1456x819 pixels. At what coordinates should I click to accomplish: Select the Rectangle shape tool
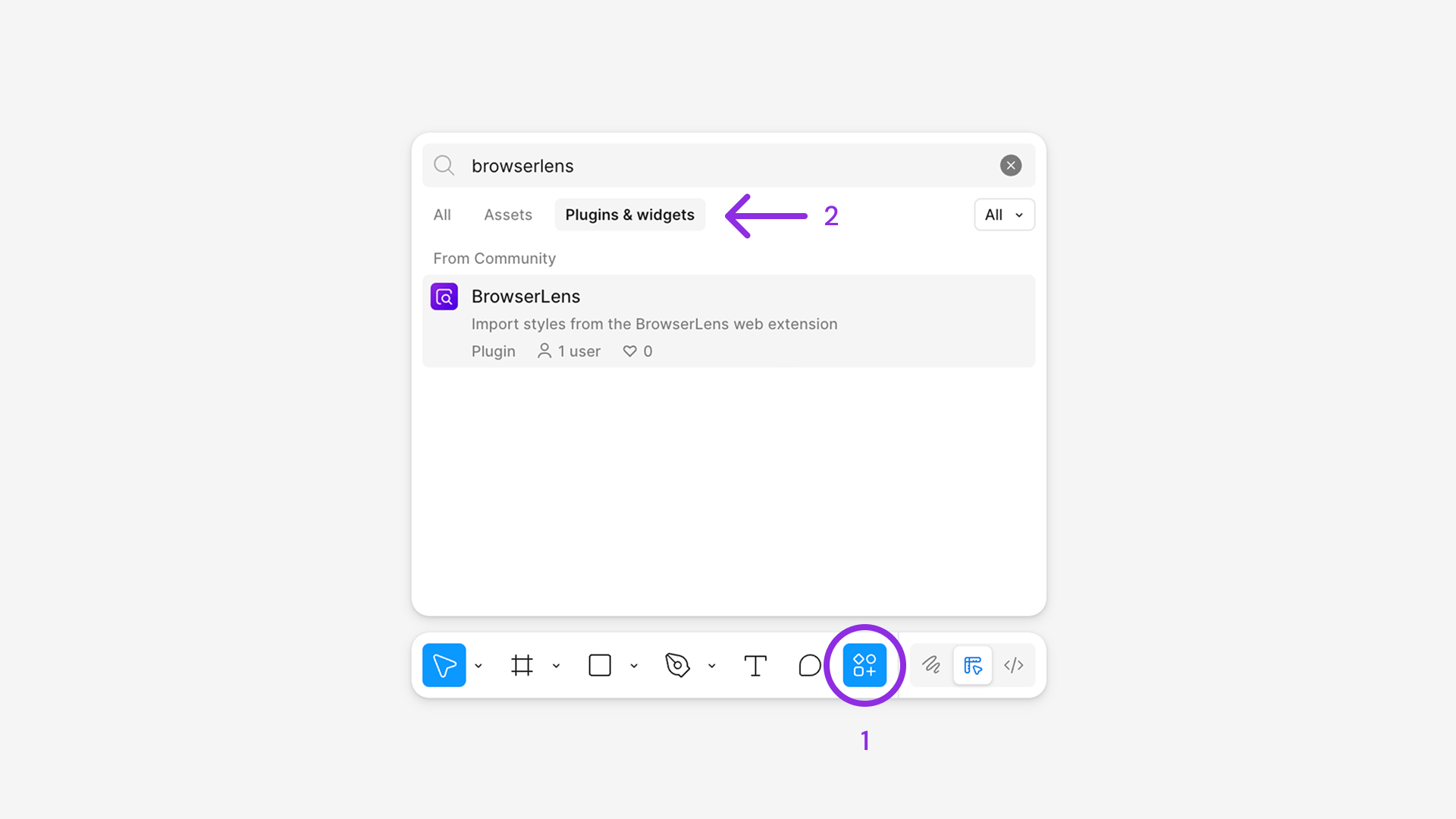point(600,665)
